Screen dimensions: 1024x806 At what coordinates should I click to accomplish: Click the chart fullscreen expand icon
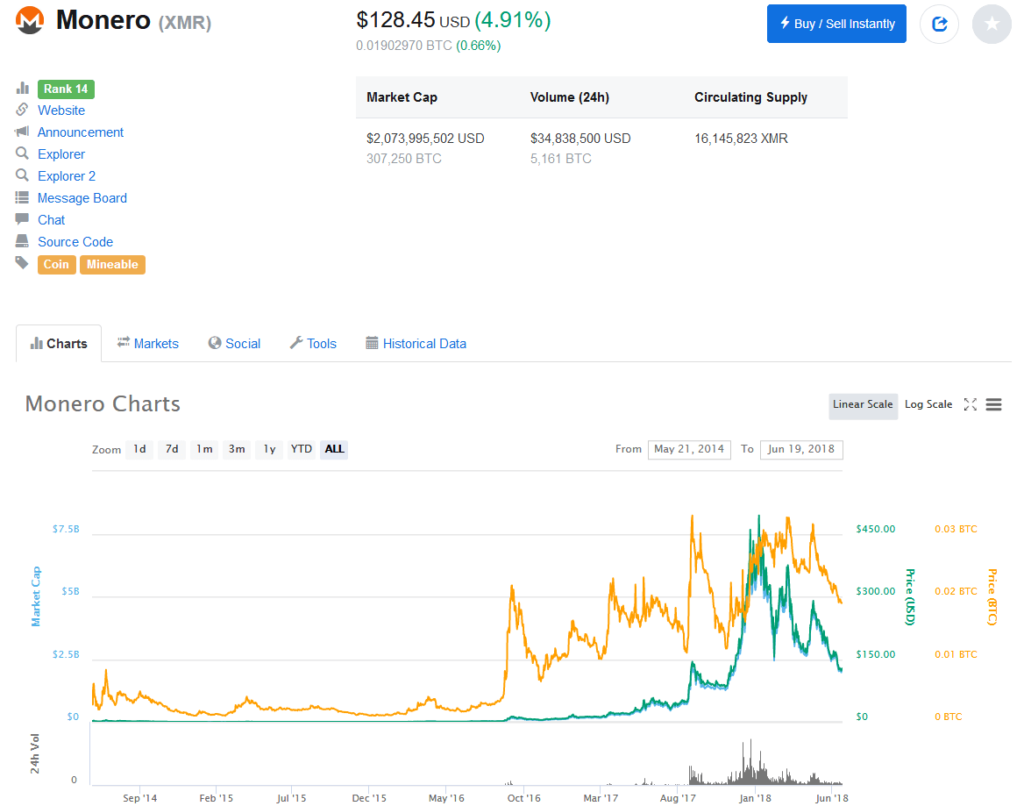969,404
